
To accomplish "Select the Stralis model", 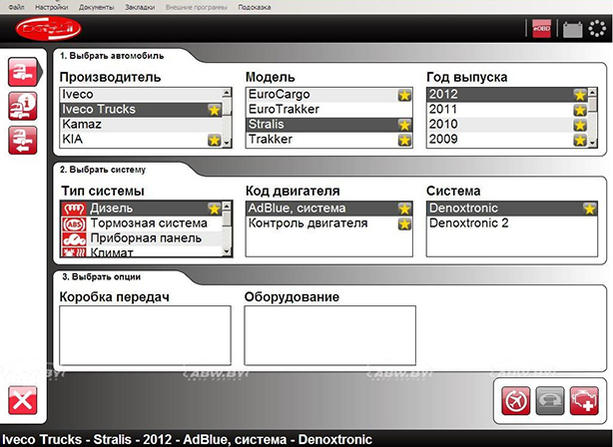I will (x=329, y=124).
